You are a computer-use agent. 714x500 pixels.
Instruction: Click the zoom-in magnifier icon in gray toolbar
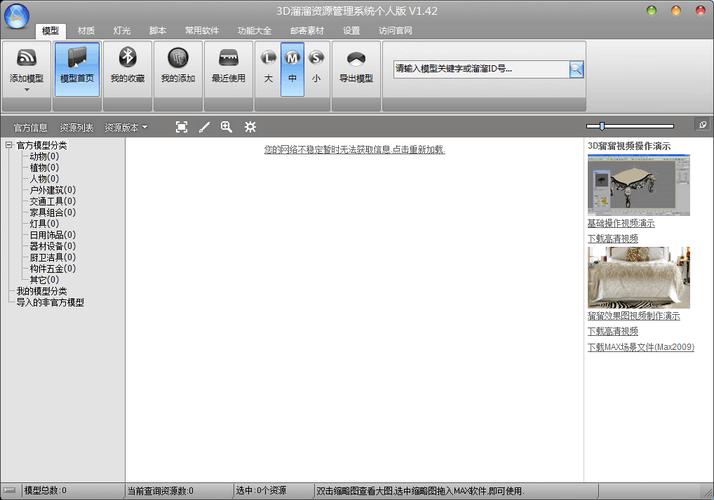227,127
